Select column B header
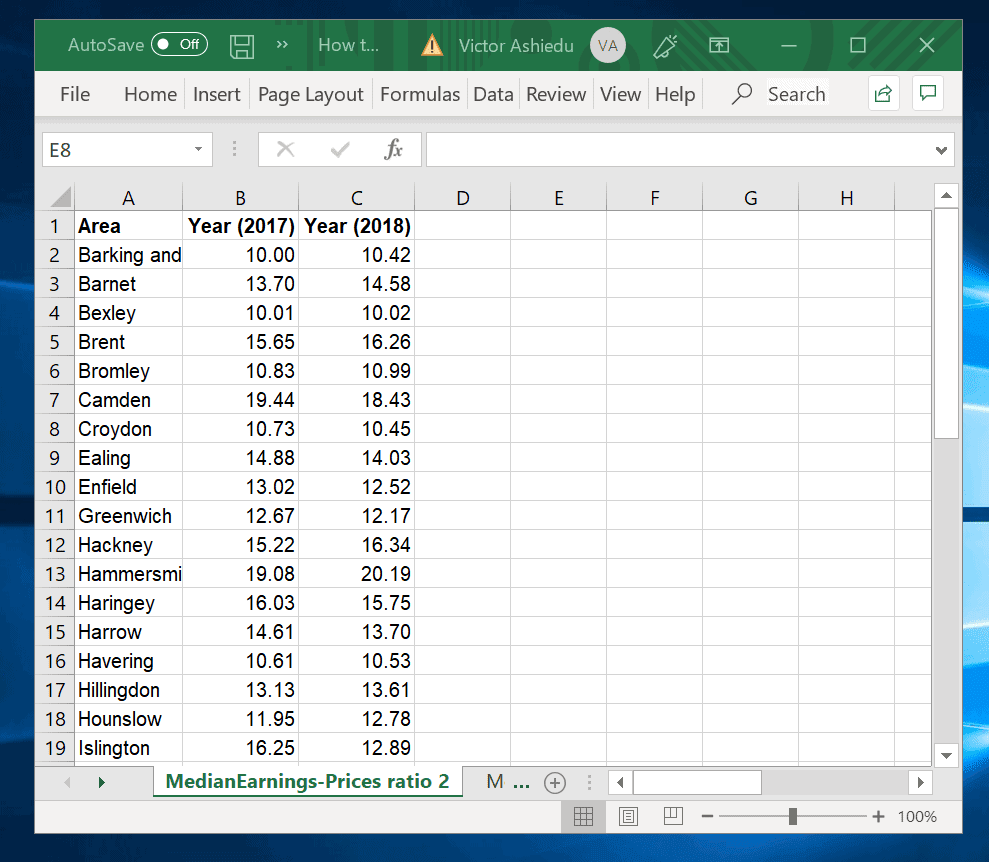 240,197
